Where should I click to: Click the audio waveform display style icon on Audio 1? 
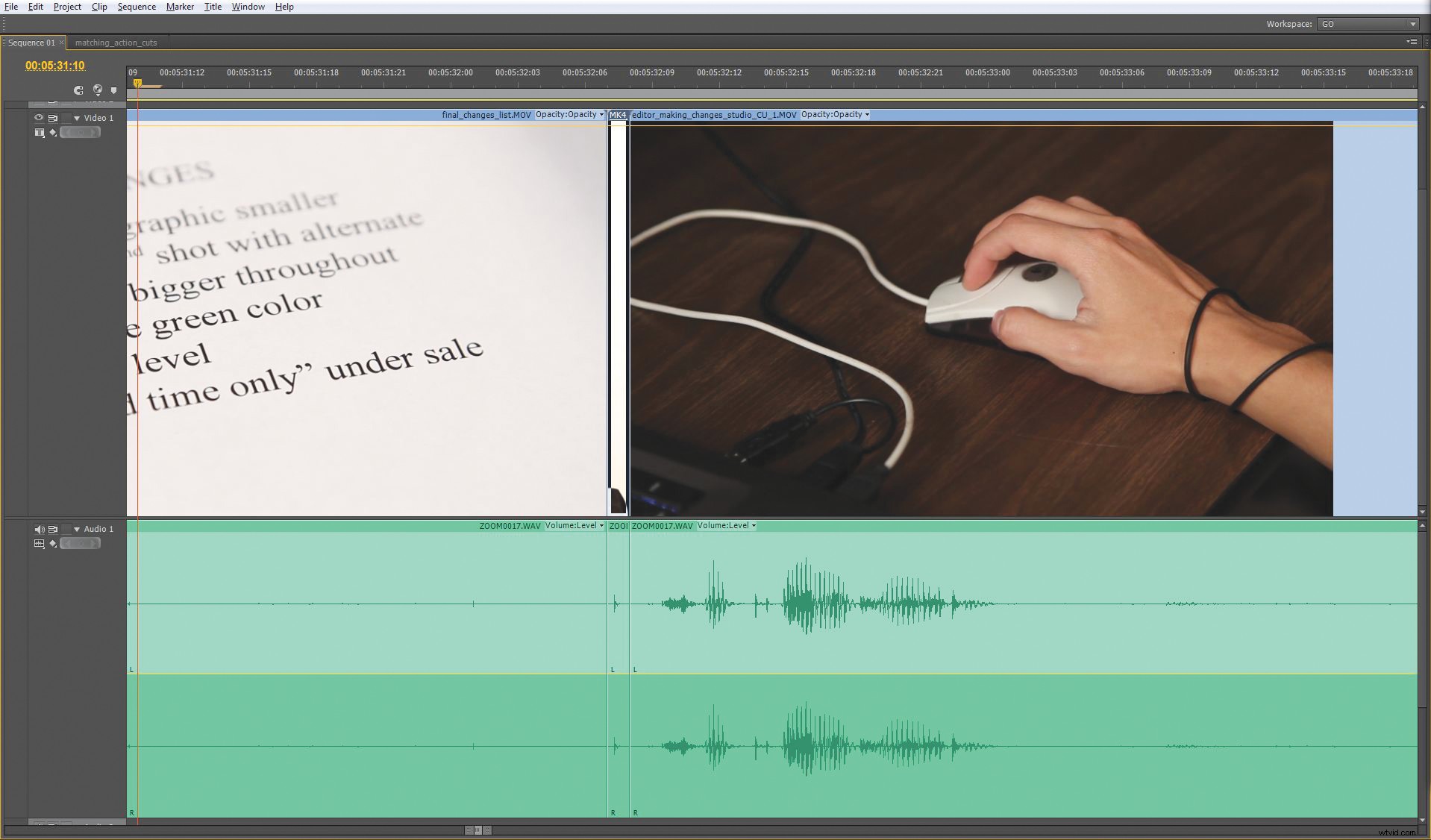coord(40,544)
